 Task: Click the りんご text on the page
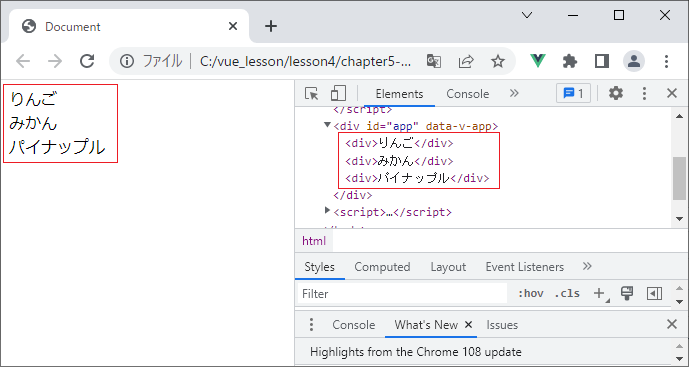coord(33,99)
